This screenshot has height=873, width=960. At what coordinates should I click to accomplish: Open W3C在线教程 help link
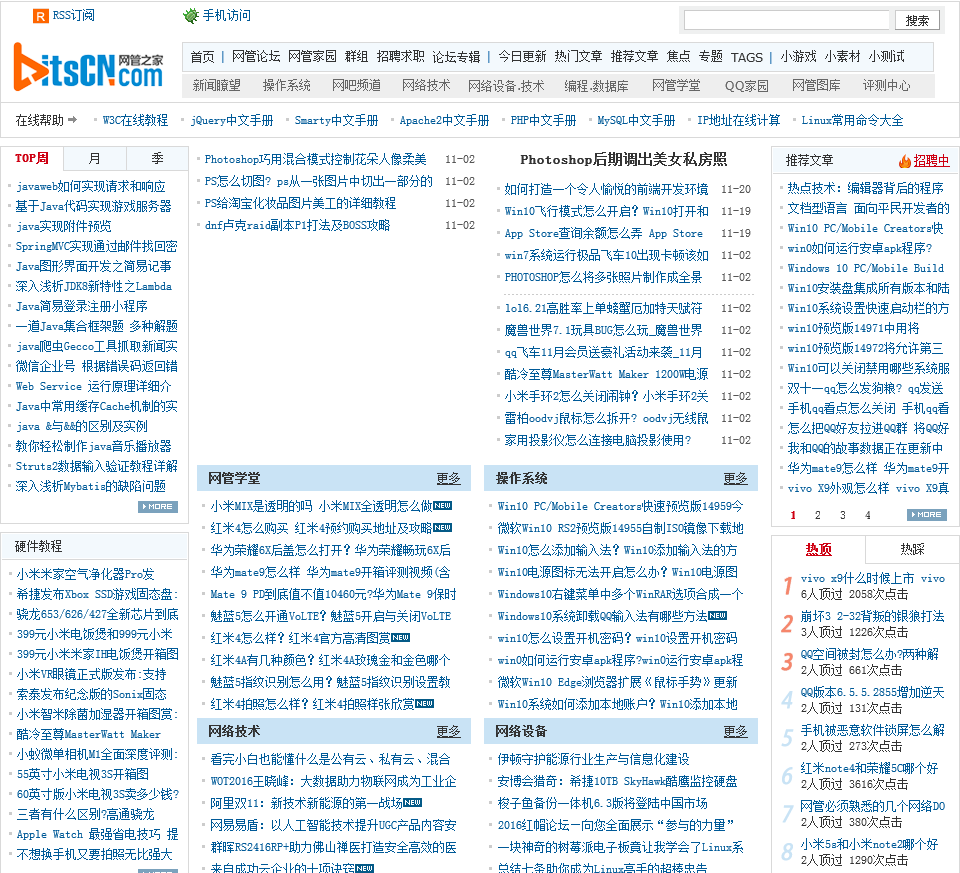(x=135, y=121)
